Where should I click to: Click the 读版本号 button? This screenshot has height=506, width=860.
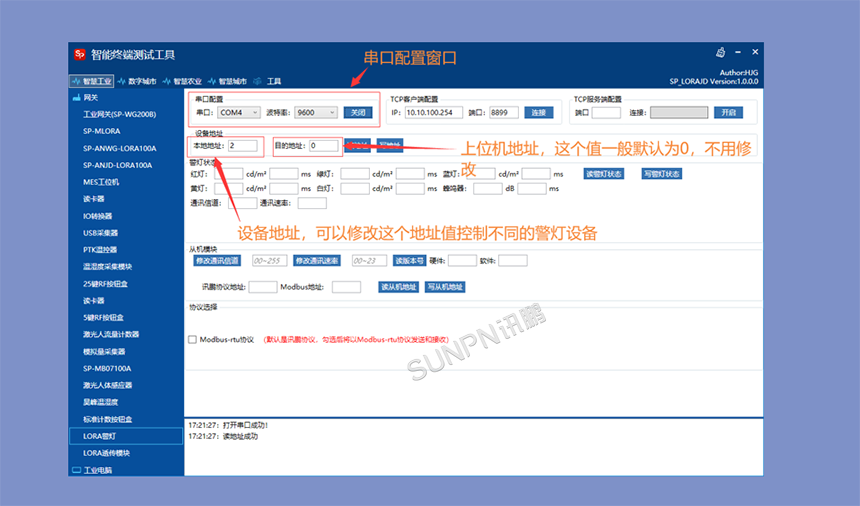pyautogui.click(x=409, y=260)
